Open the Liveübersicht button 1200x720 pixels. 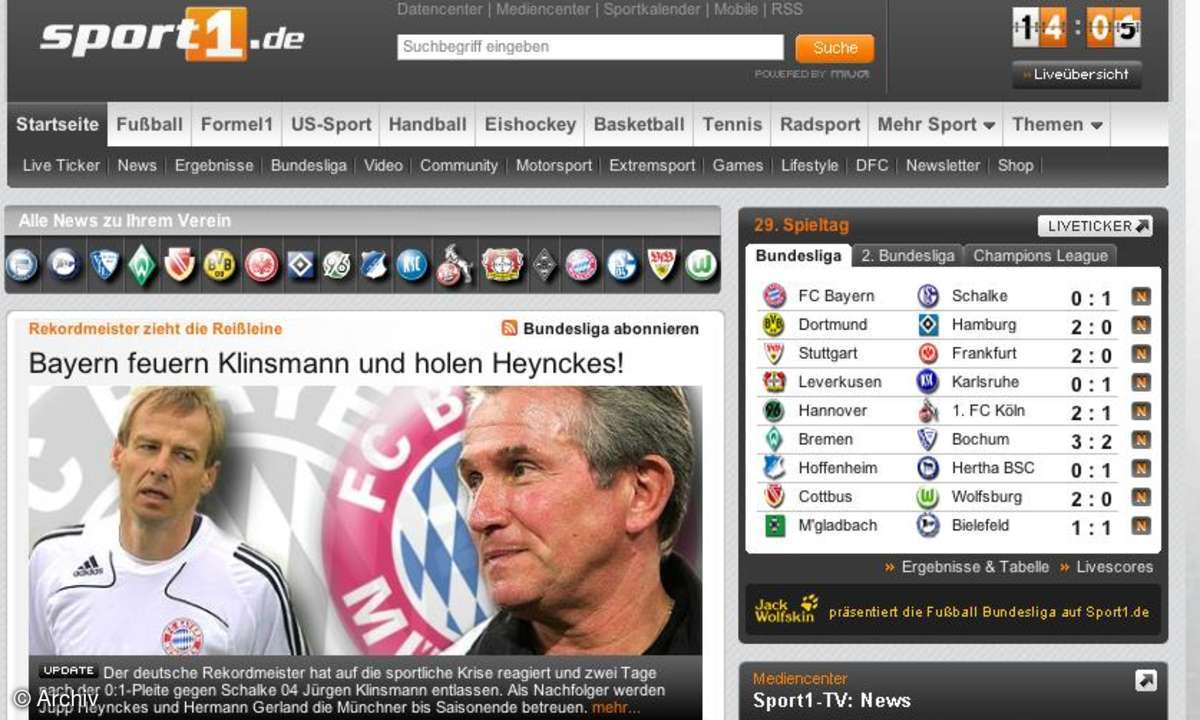tap(1076, 74)
